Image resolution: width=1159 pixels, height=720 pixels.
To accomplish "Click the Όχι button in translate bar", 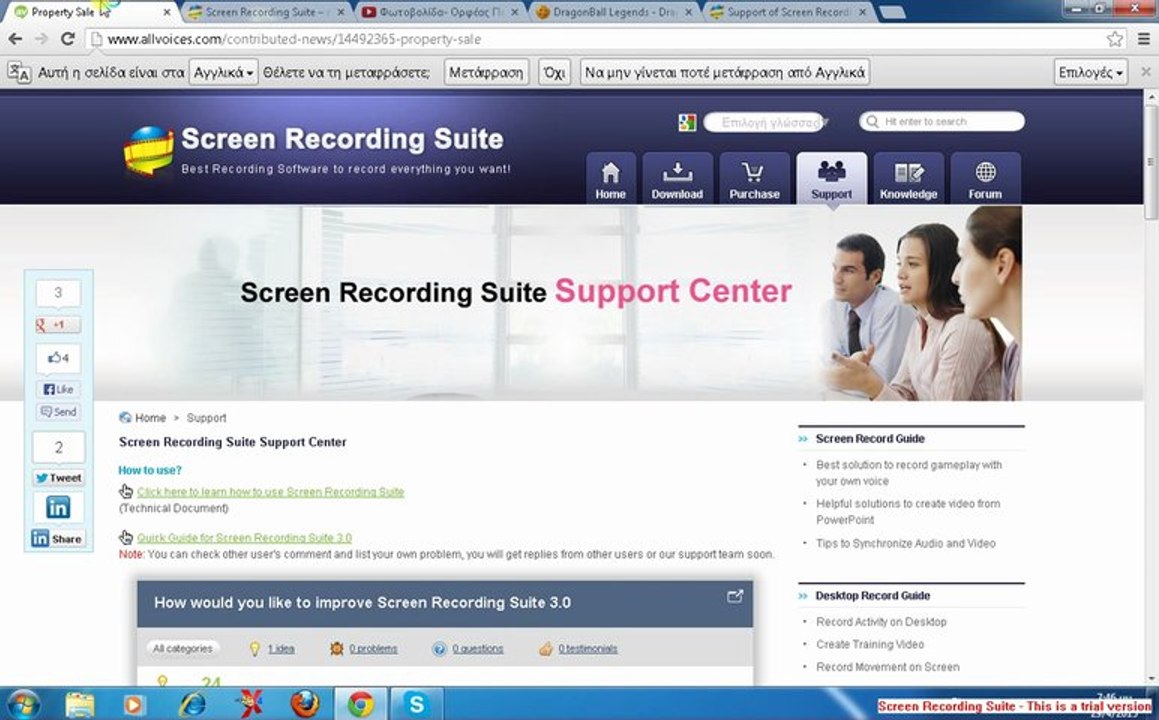I will 554,72.
